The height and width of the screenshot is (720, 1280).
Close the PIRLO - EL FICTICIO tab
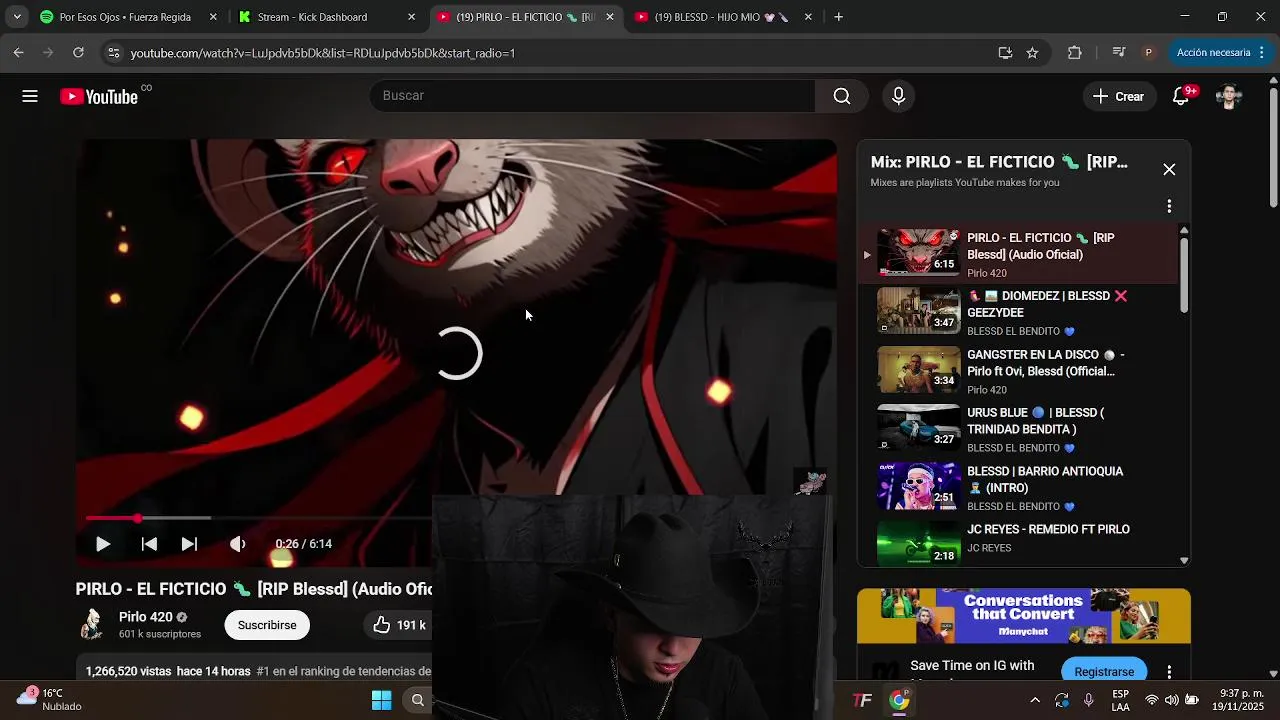click(610, 17)
